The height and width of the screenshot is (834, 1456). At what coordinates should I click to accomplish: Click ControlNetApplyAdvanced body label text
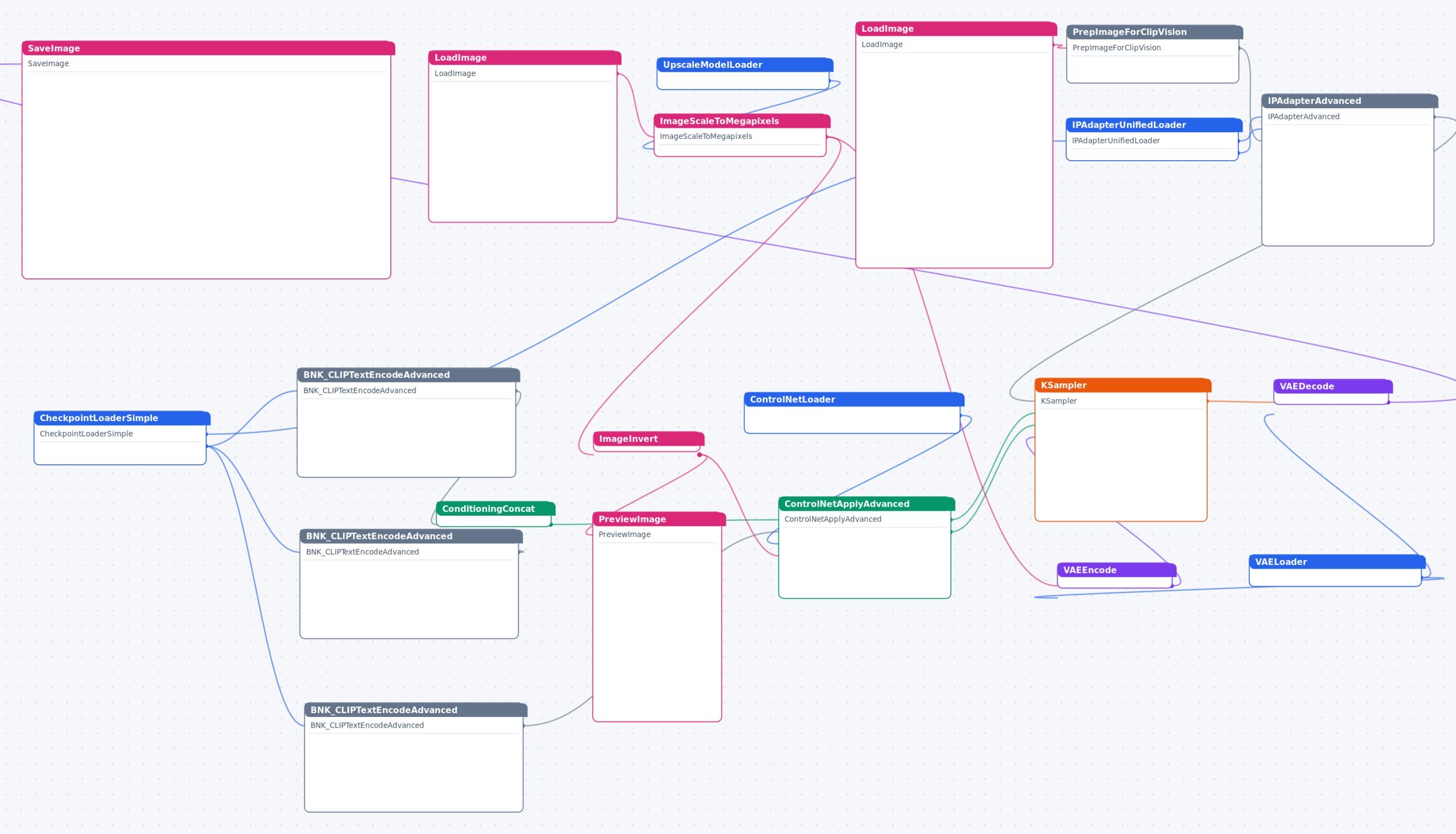click(x=833, y=519)
